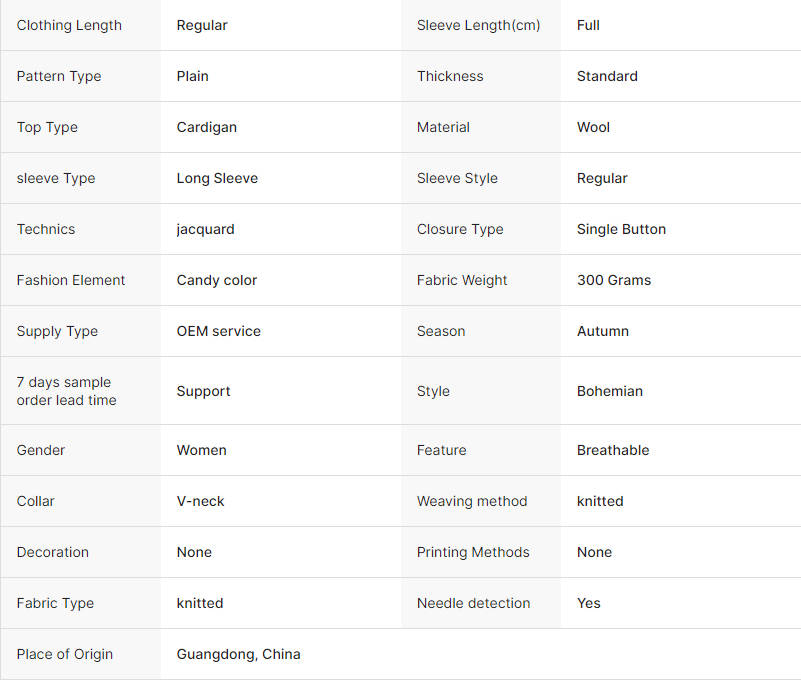Screen dimensions: 801x680
Task: Click the Weaving method label
Action: (472, 502)
